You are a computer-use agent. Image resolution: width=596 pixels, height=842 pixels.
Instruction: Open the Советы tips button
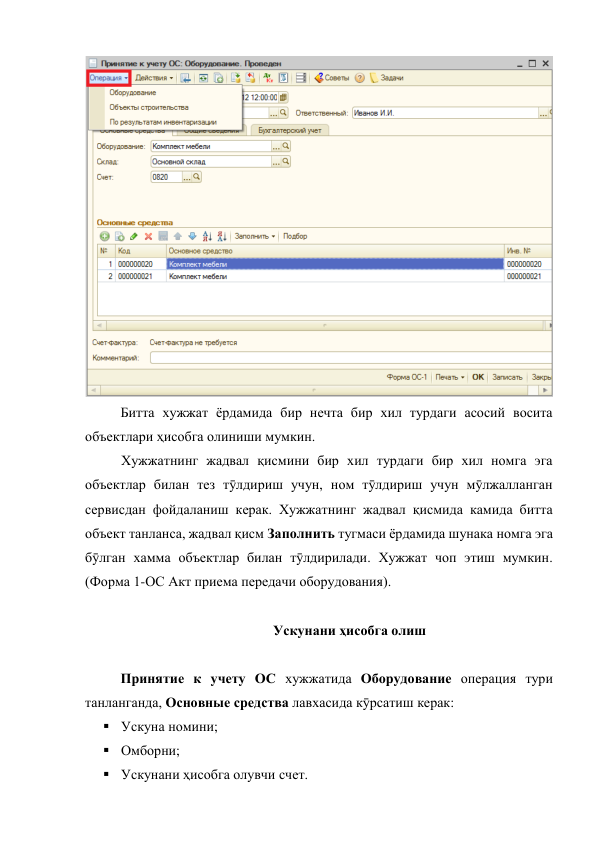(x=332, y=78)
